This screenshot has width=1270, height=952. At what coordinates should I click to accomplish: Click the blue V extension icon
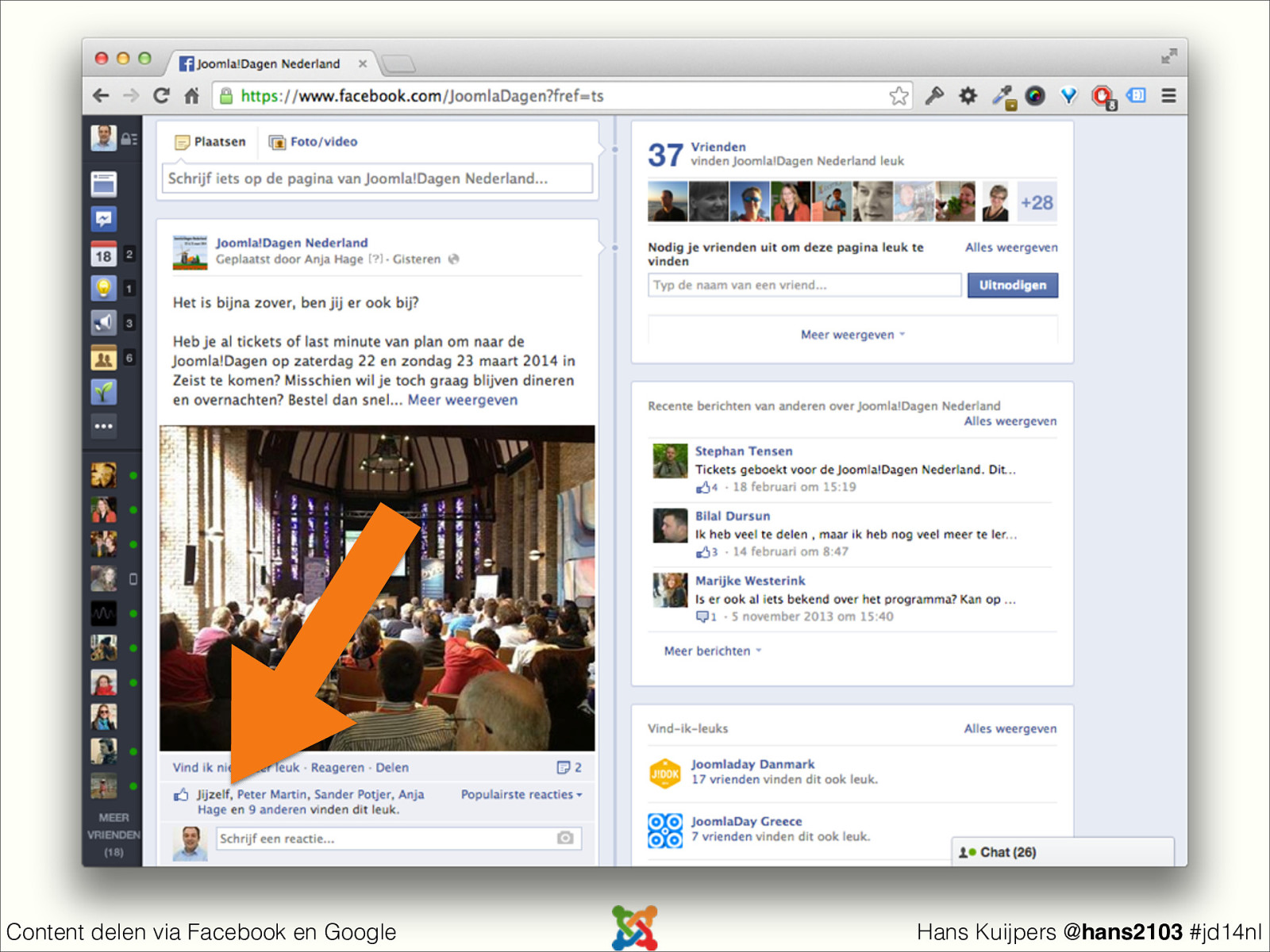(1068, 96)
